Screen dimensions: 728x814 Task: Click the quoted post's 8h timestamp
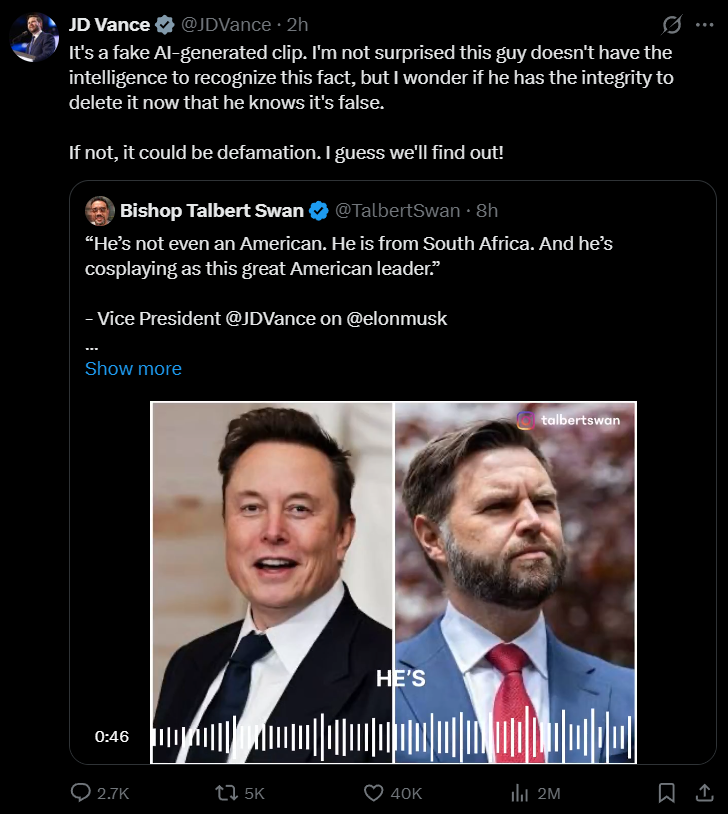487,210
